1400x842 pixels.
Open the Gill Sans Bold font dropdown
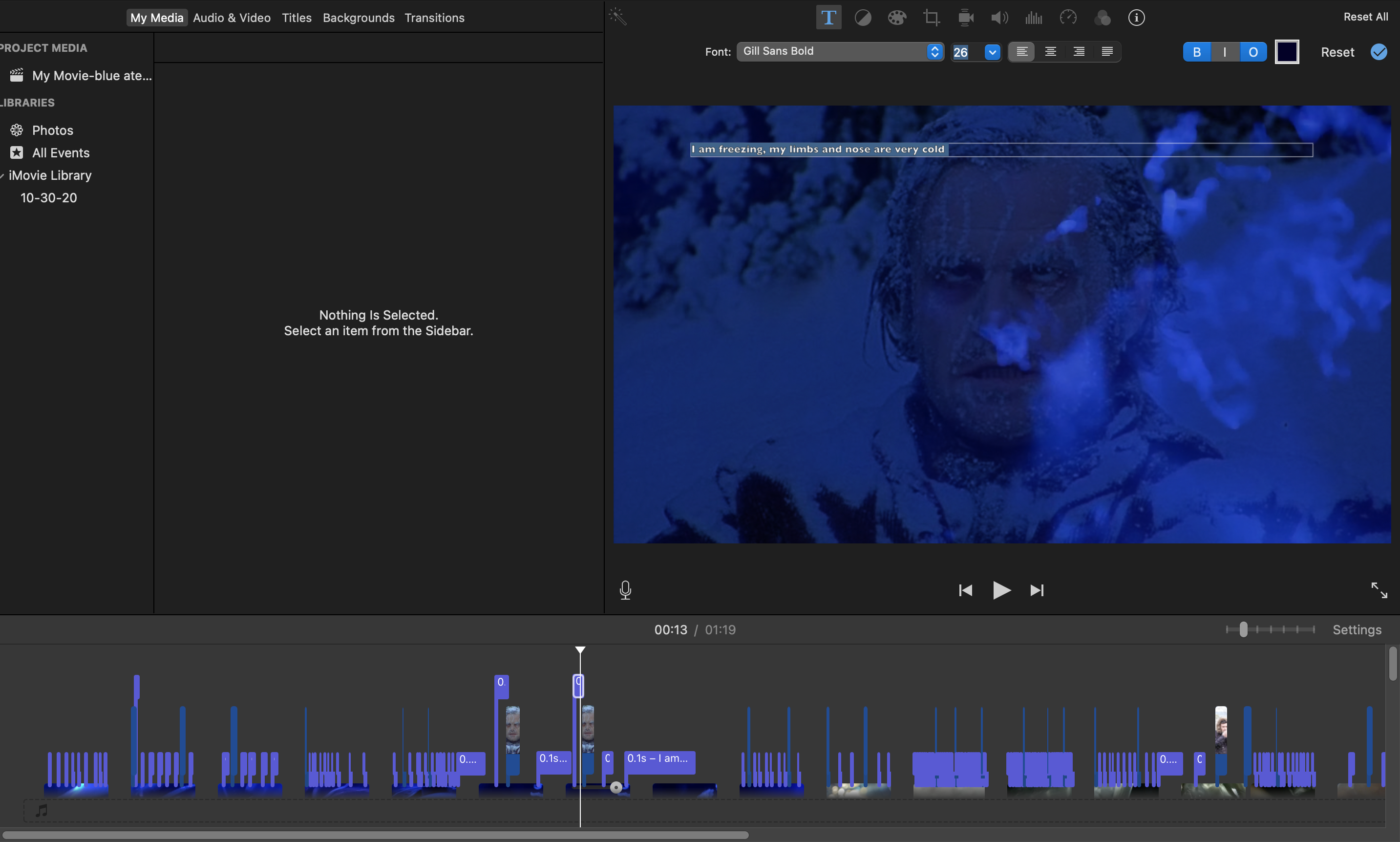(x=840, y=52)
